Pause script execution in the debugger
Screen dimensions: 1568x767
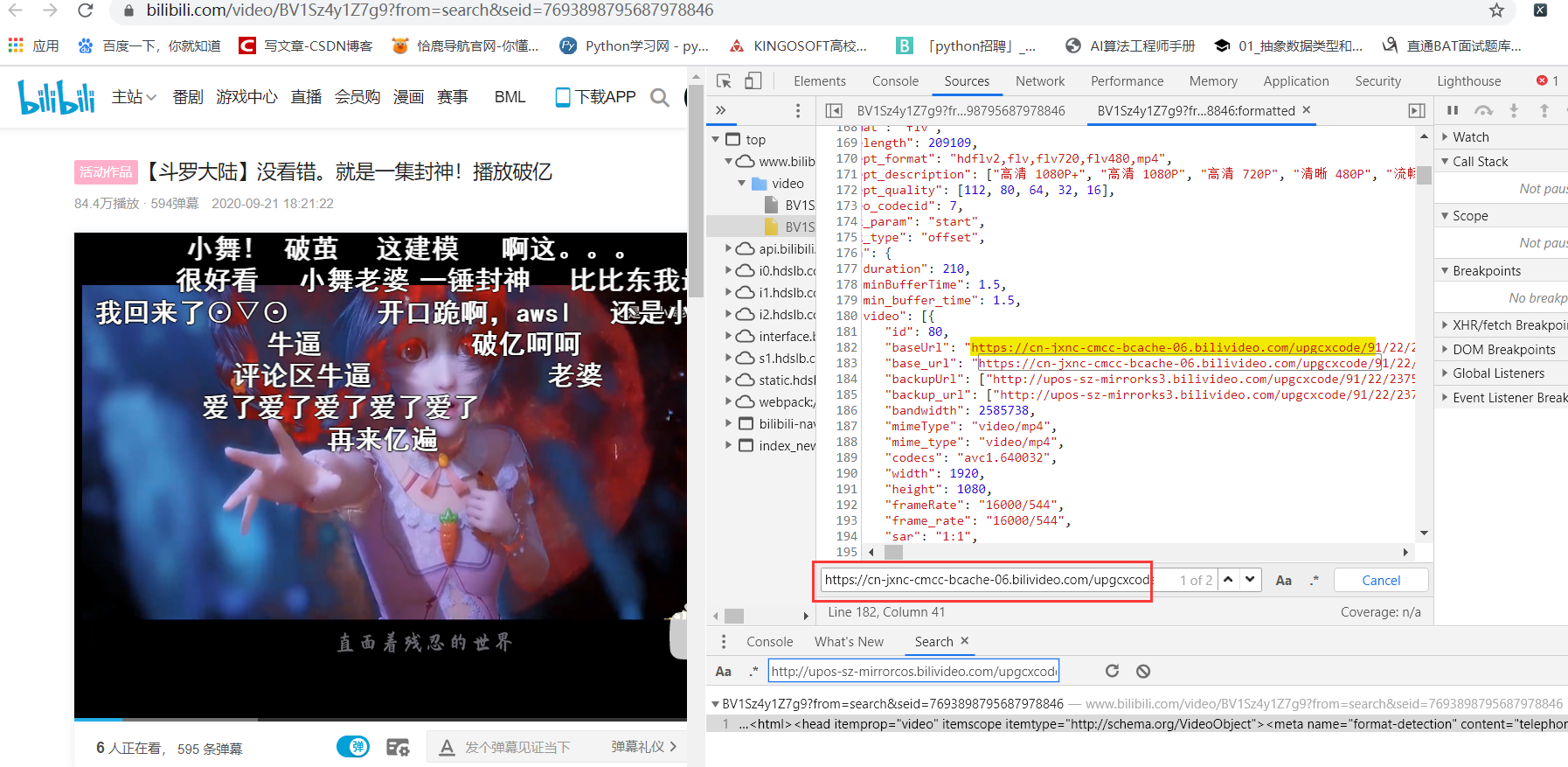click(x=1453, y=110)
